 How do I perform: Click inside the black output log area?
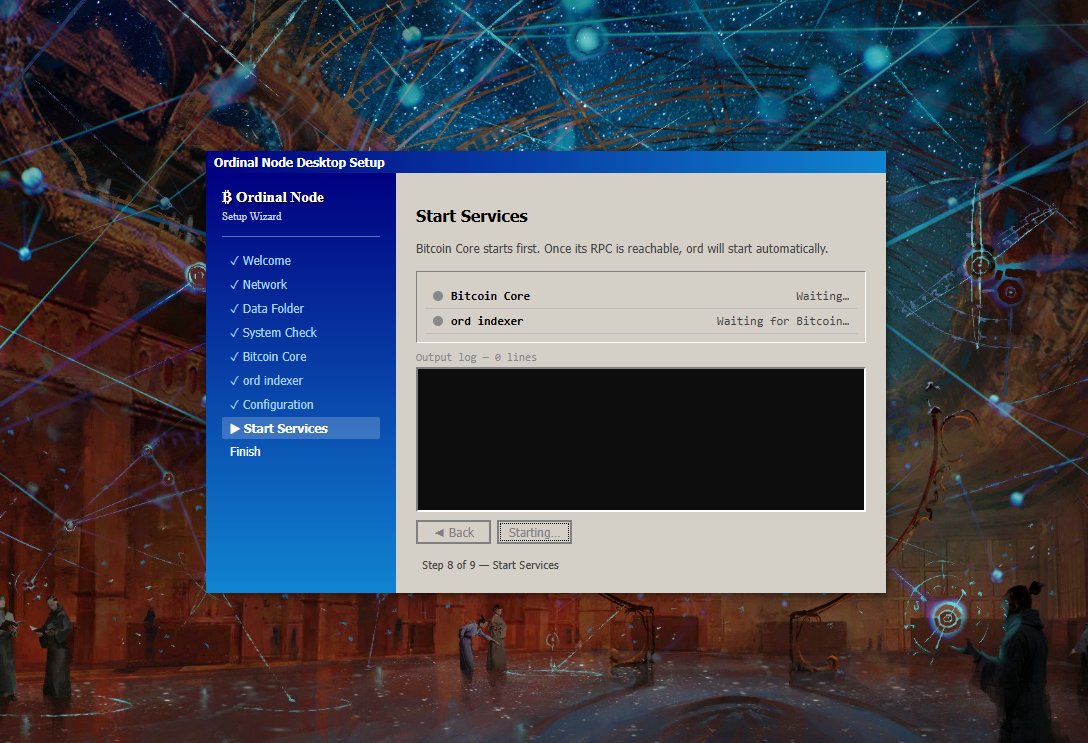pos(640,439)
